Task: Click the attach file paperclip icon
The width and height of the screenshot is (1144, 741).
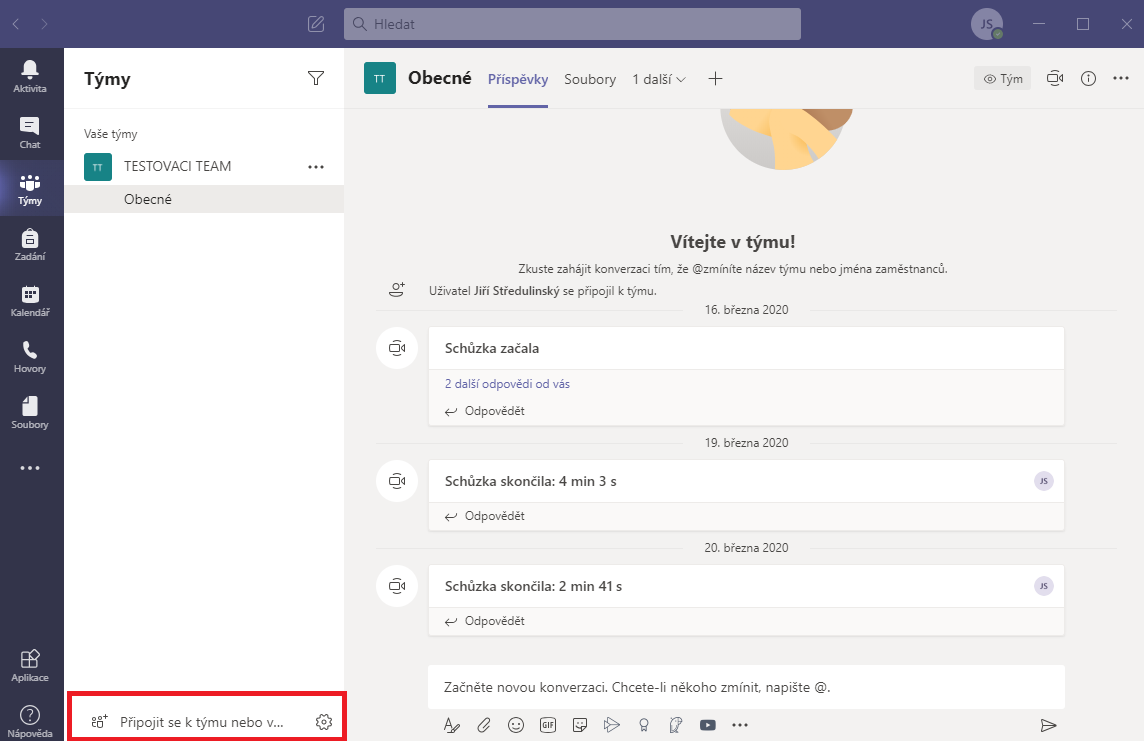Action: coord(483,725)
